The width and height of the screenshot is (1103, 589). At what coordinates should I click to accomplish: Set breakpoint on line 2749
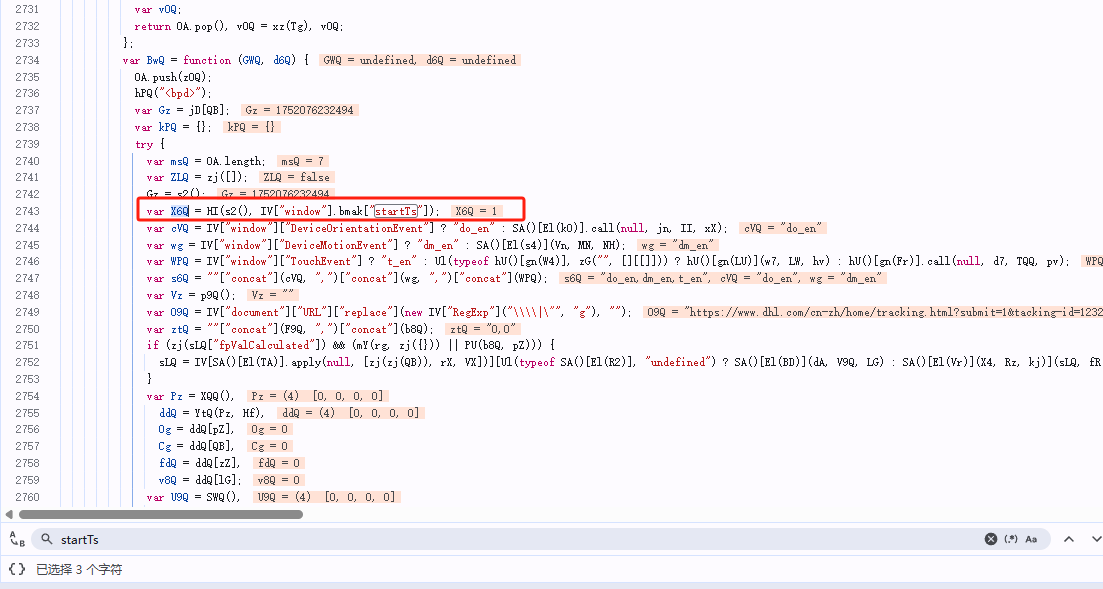(27, 312)
